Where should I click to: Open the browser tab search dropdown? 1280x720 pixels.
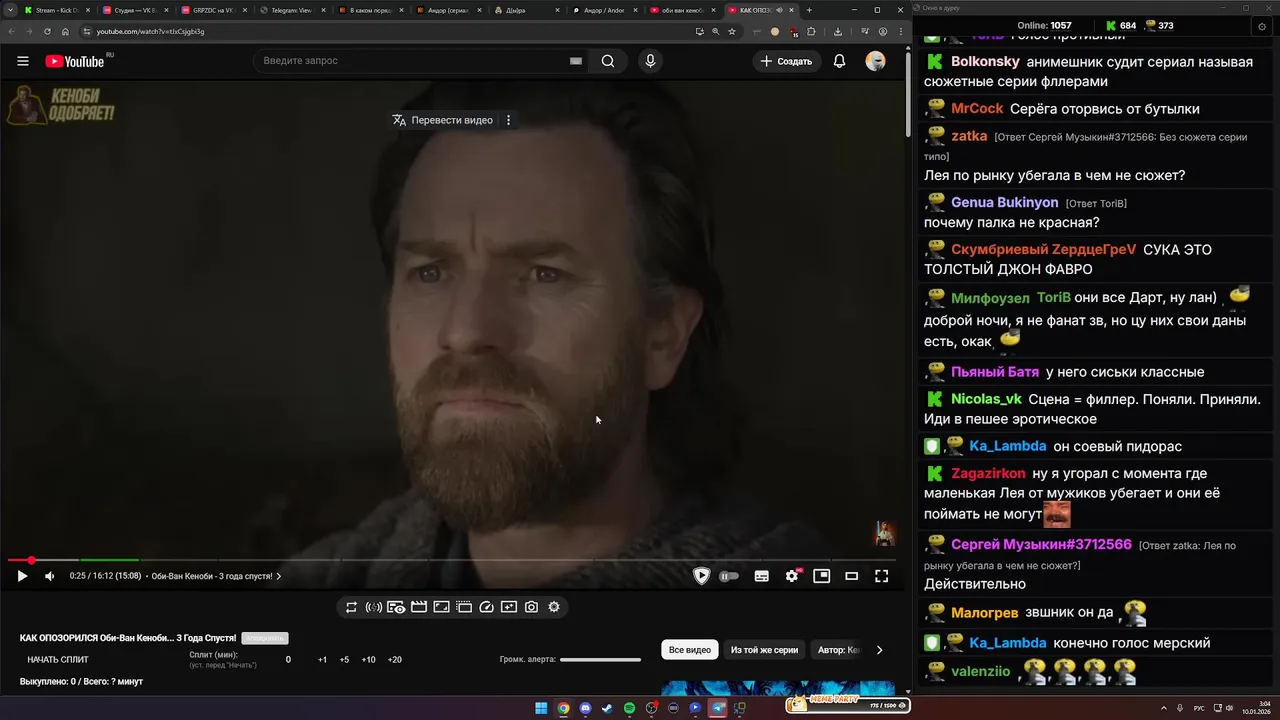point(8,10)
